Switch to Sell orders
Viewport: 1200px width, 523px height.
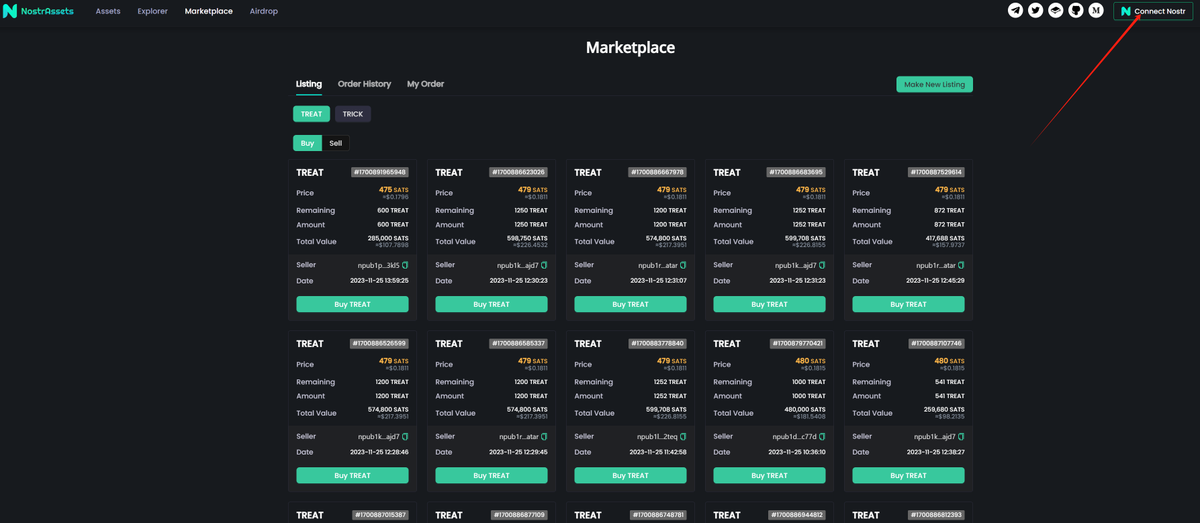click(x=336, y=143)
